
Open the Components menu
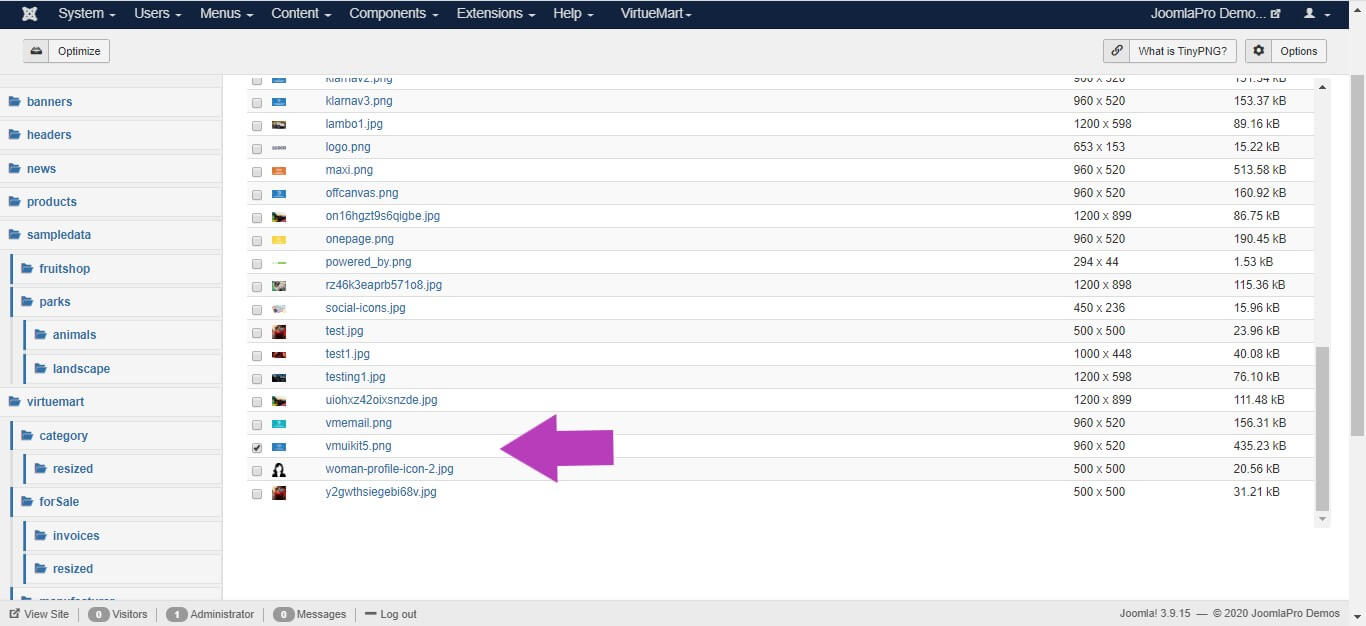tap(393, 14)
